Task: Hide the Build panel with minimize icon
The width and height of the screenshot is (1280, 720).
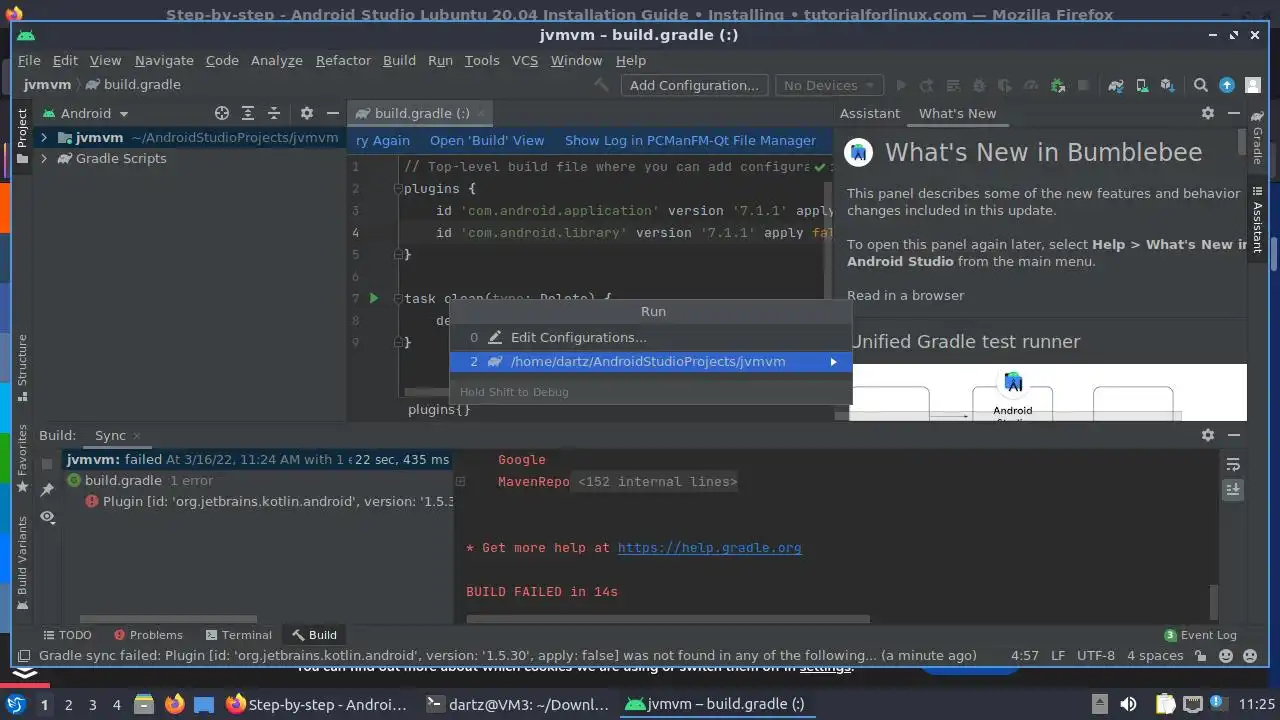Action: tap(1234, 435)
